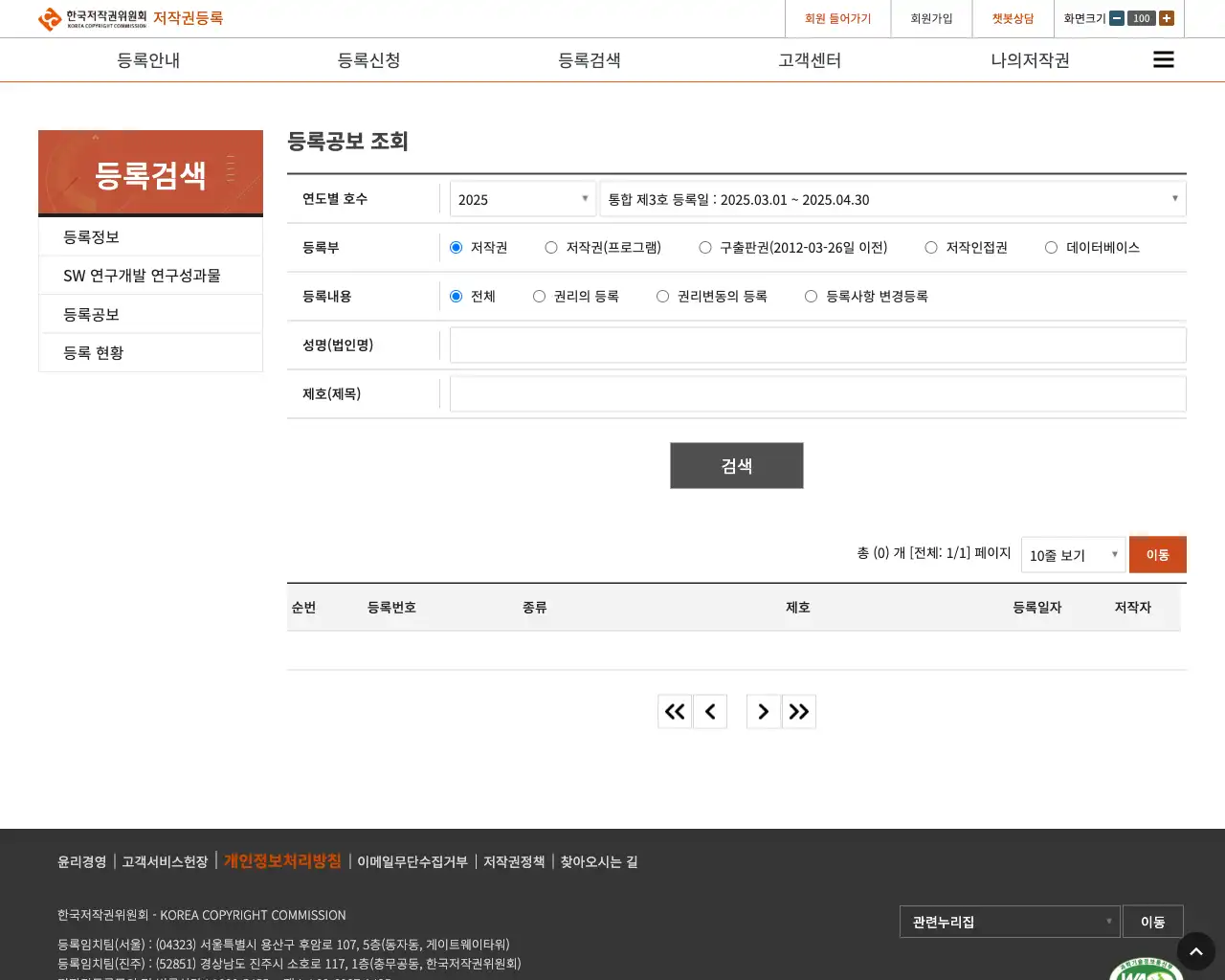Go to previous page arrow icon
The image size is (1225, 980).
coord(710,711)
